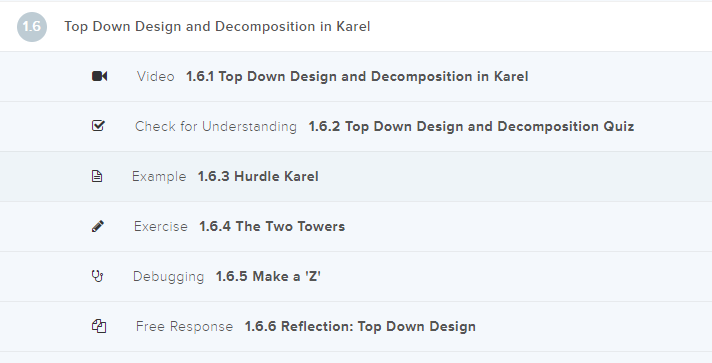Click the video camera icon for lesson 1.6.1
Screen dimensions: 712x363
[99, 76]
